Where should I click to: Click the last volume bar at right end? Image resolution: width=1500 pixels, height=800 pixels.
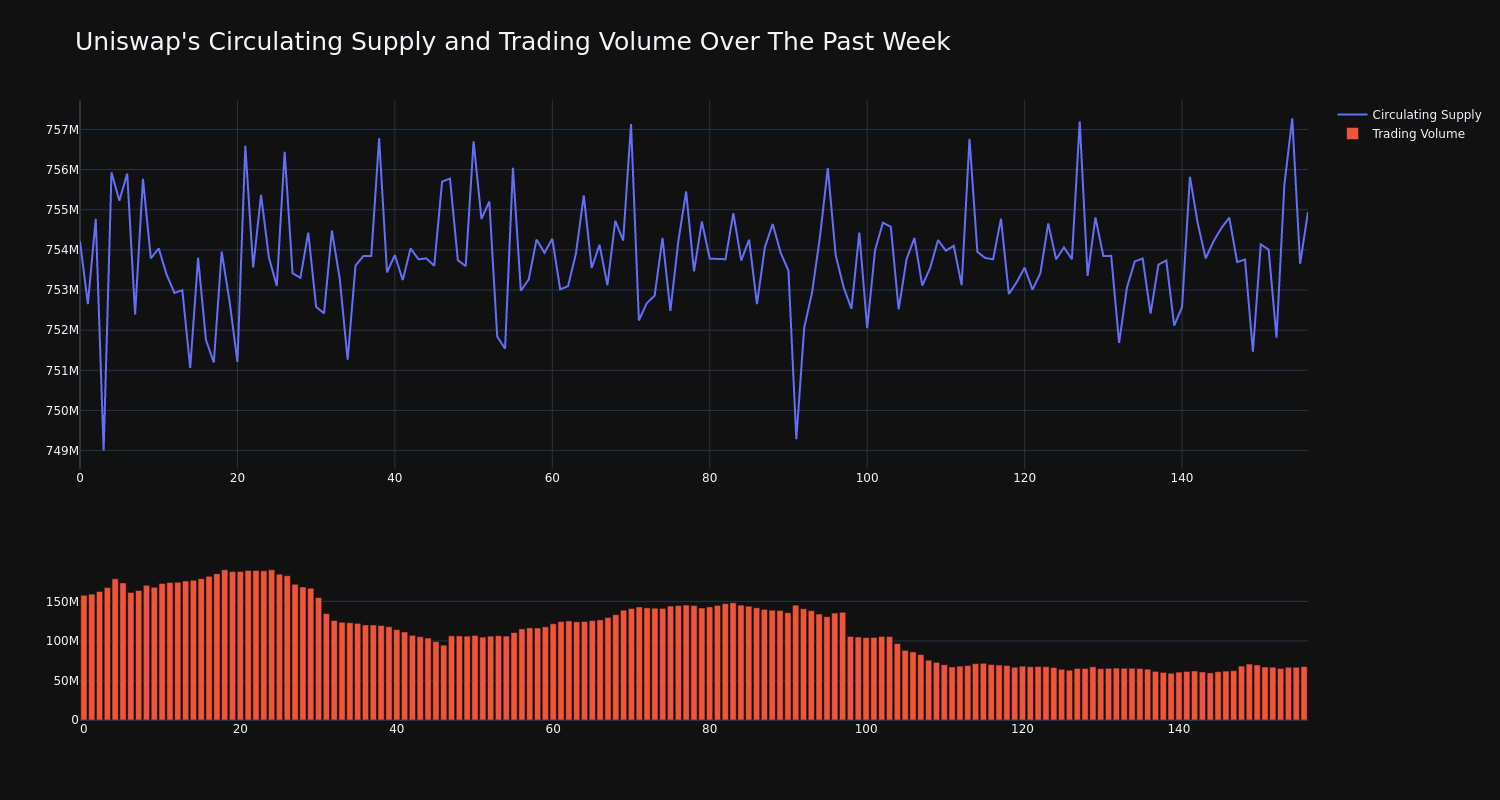coord(1304,693)
